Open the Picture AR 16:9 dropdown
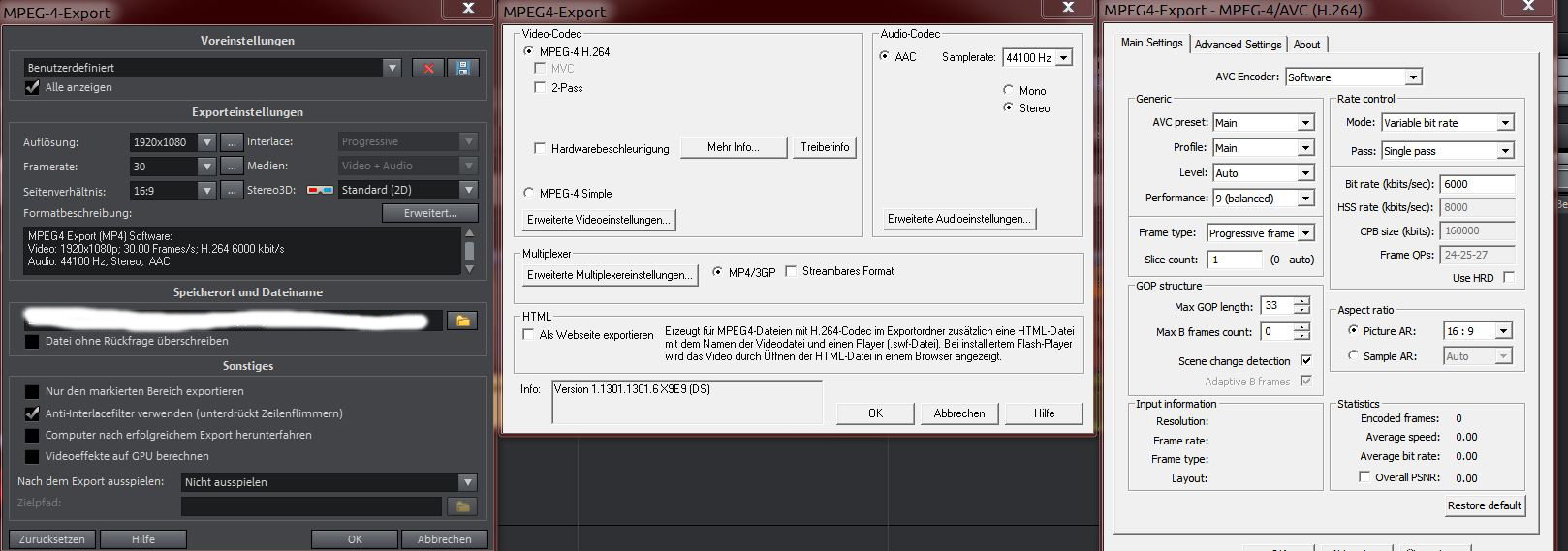This screenshot has height=551, width=1568. click(x=1503, y=330)
